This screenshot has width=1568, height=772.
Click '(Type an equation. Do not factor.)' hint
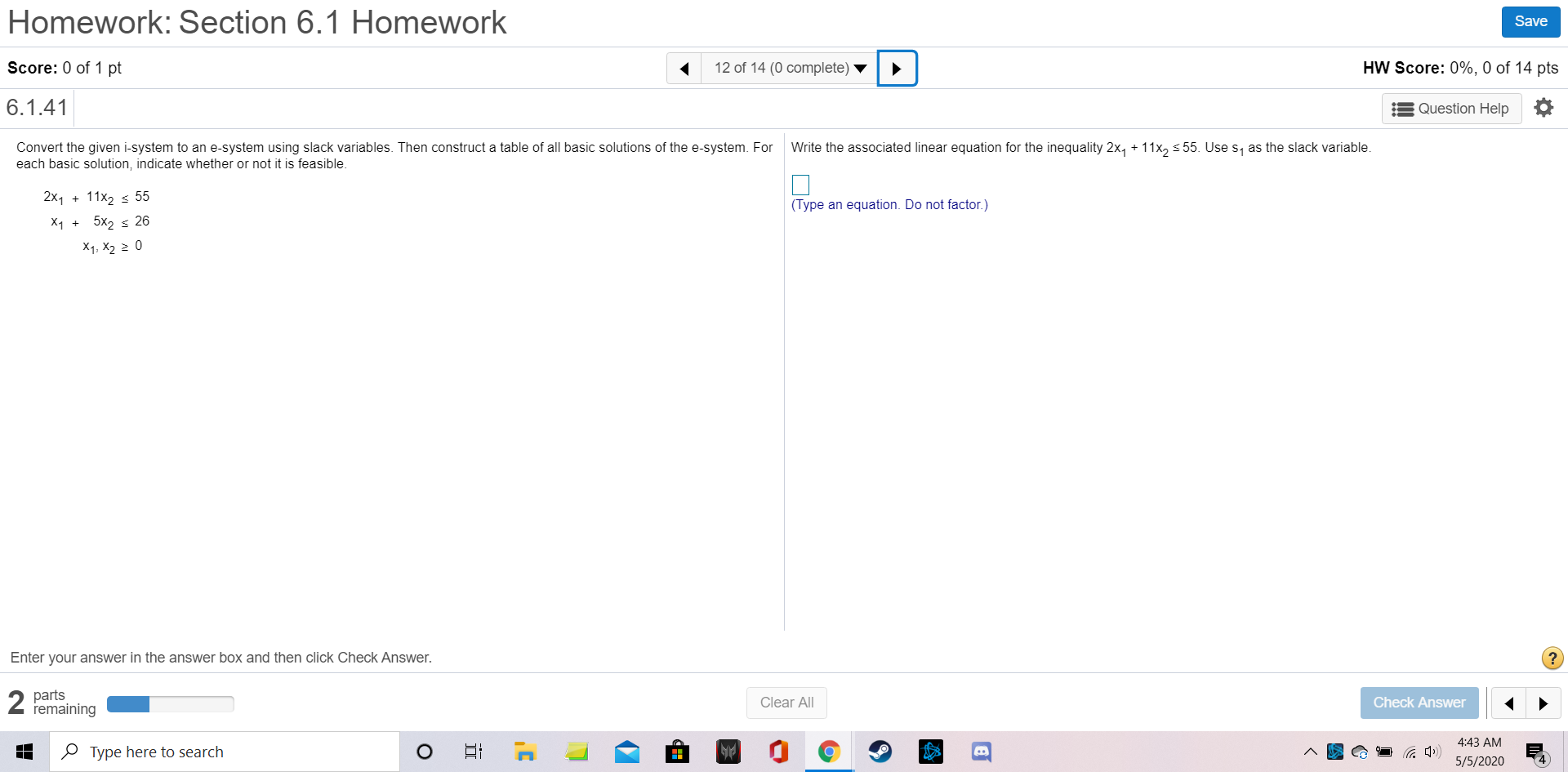click(889, 205)
